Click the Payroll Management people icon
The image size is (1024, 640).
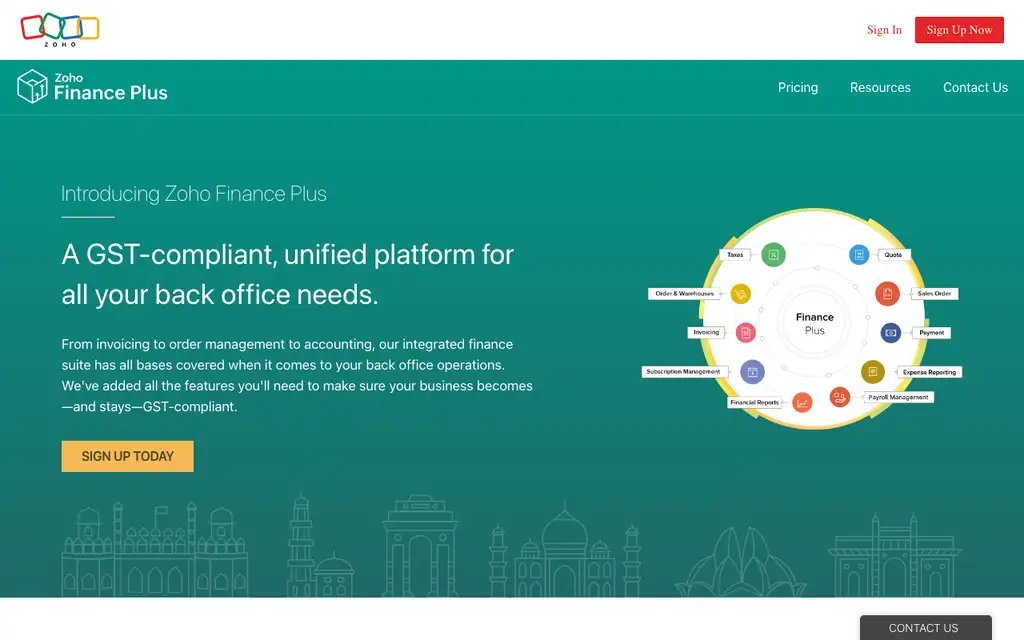pos(840,396)
